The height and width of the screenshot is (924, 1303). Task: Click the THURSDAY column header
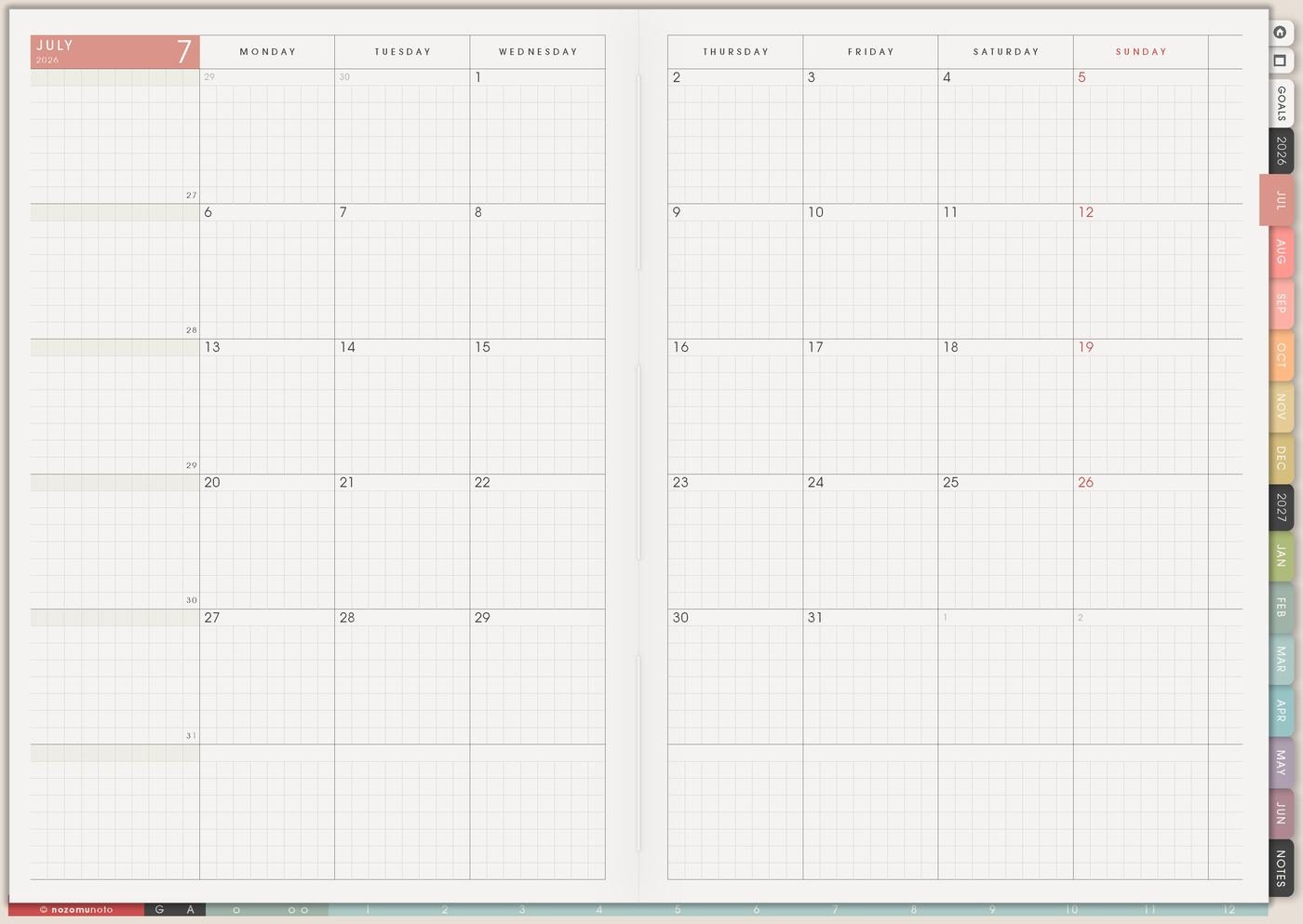(736, 52)
